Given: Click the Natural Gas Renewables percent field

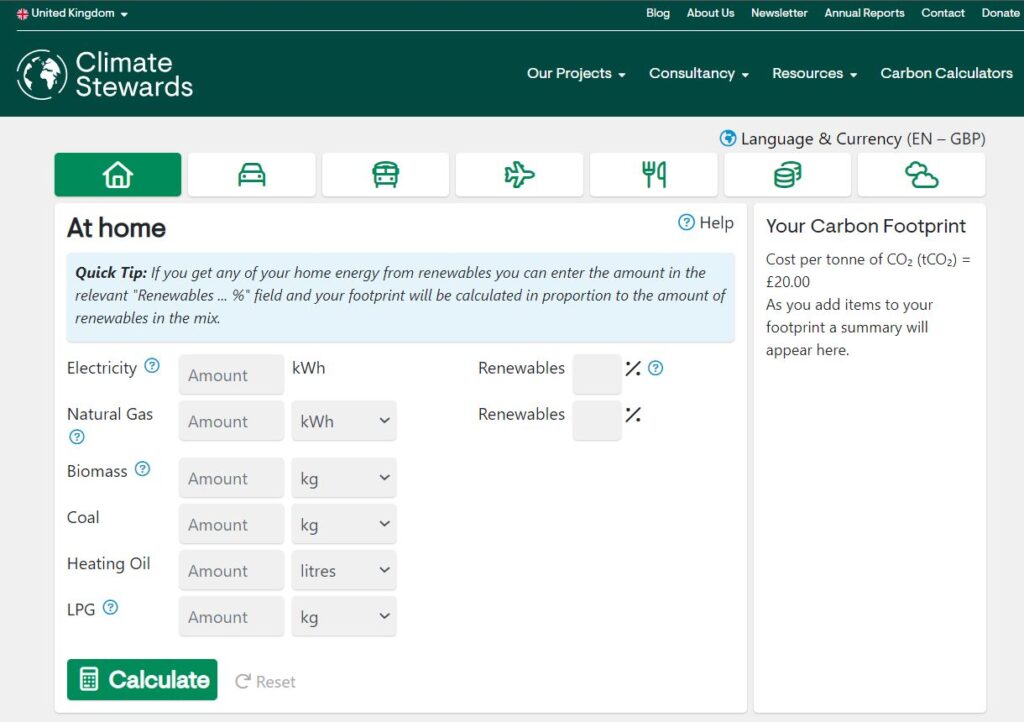Looking at the screenshot, I should click(597, 421).
